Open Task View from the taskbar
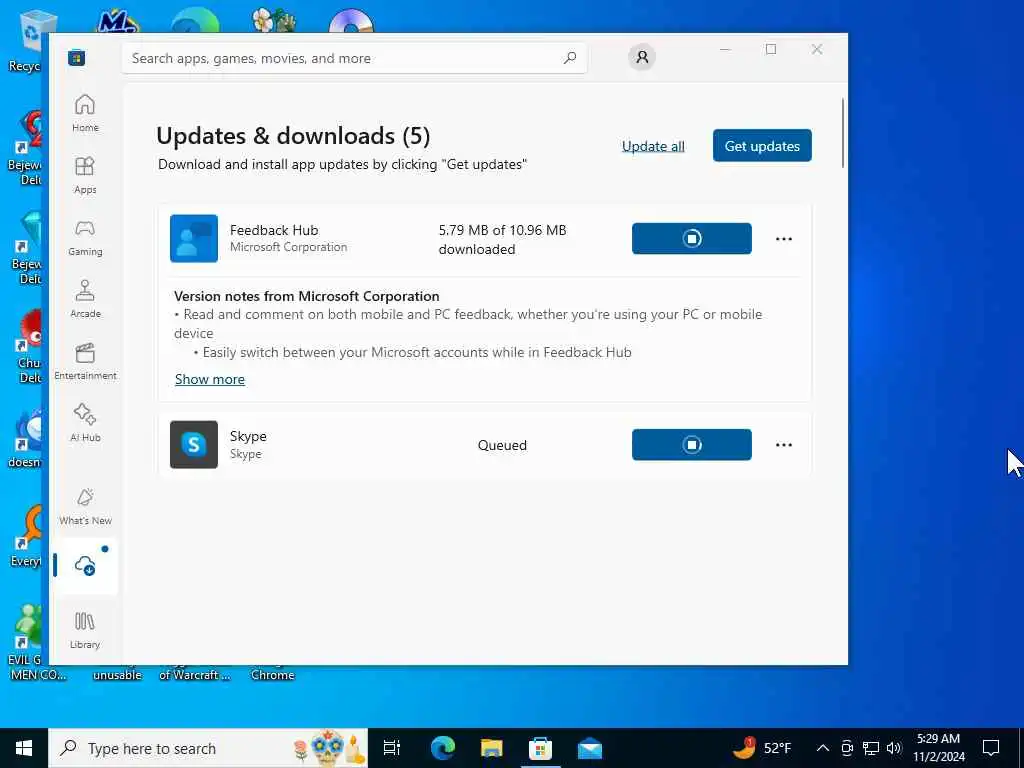The image size is (1024, 768). [392, 748]
